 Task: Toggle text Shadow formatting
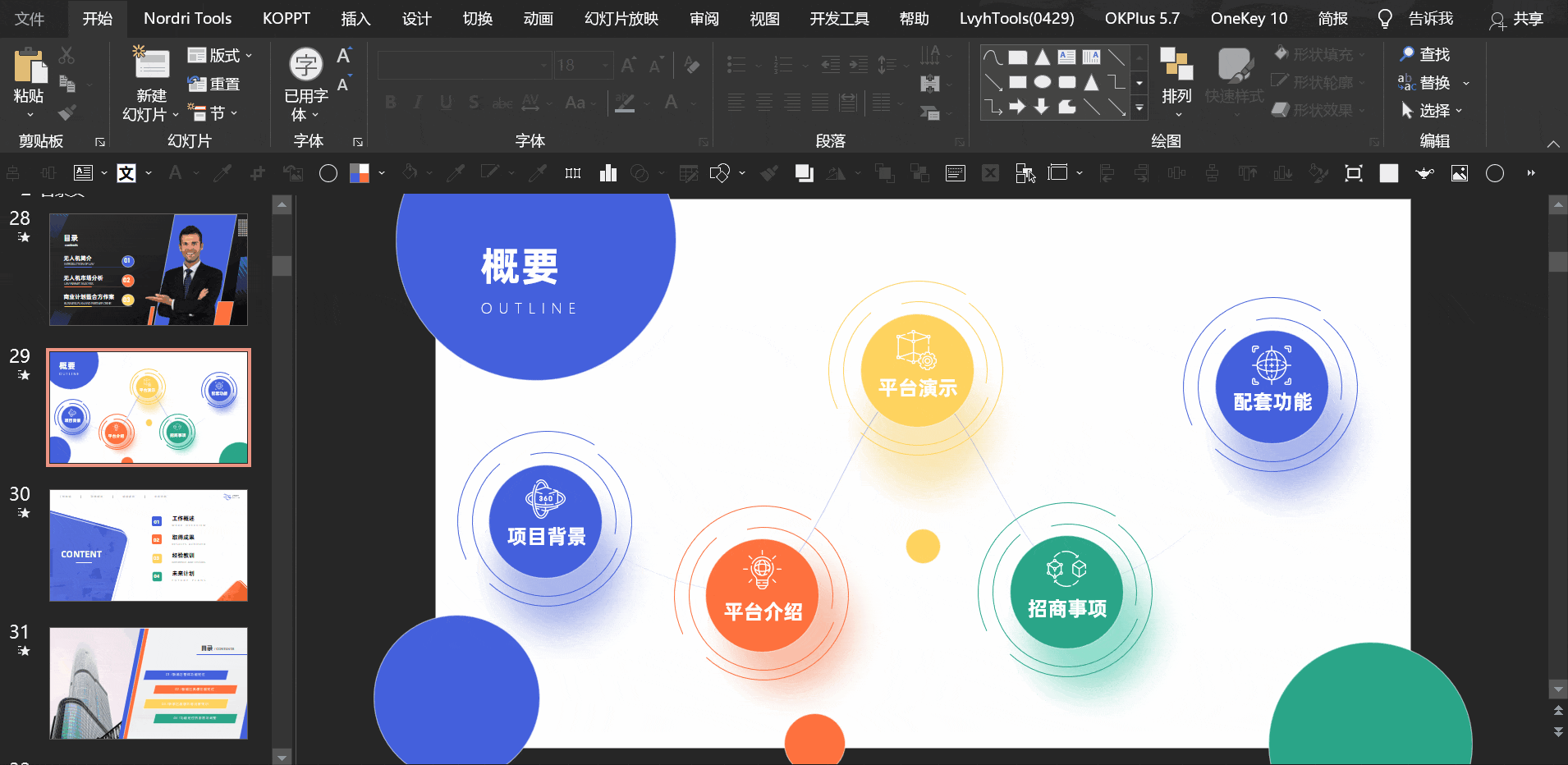pos(474,103)
